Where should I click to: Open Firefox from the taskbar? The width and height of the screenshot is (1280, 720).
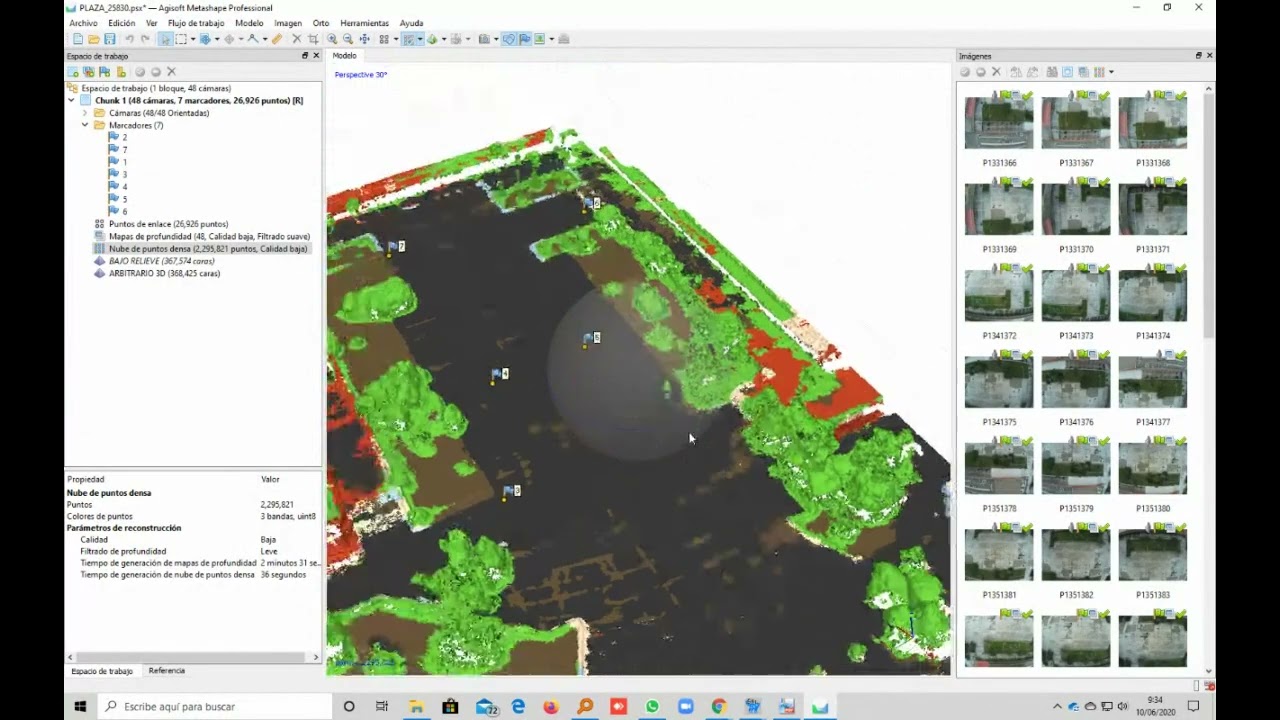(551, 706)
